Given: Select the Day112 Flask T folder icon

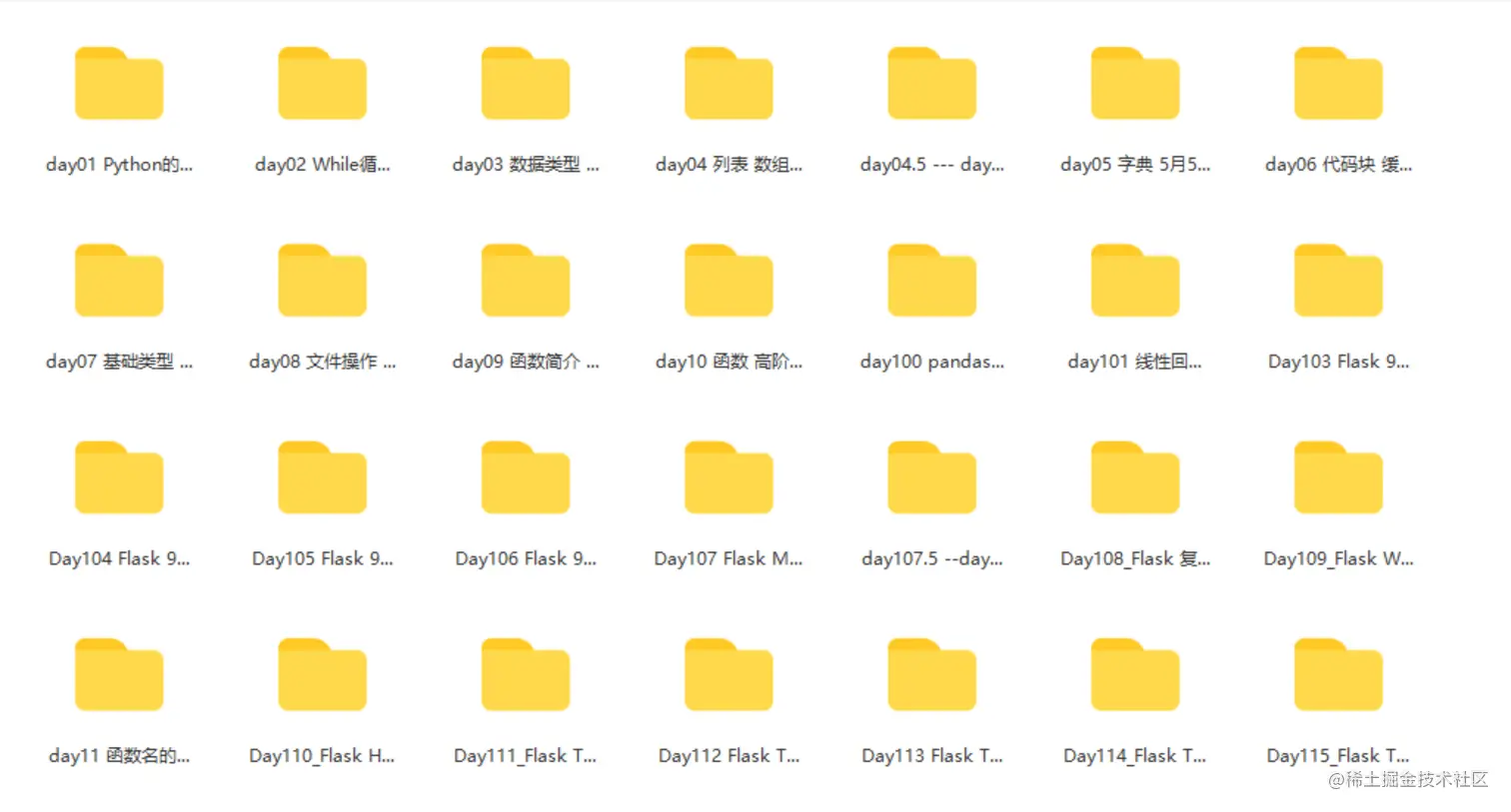Looking at the screenshot, I should (x=729, y=674).
